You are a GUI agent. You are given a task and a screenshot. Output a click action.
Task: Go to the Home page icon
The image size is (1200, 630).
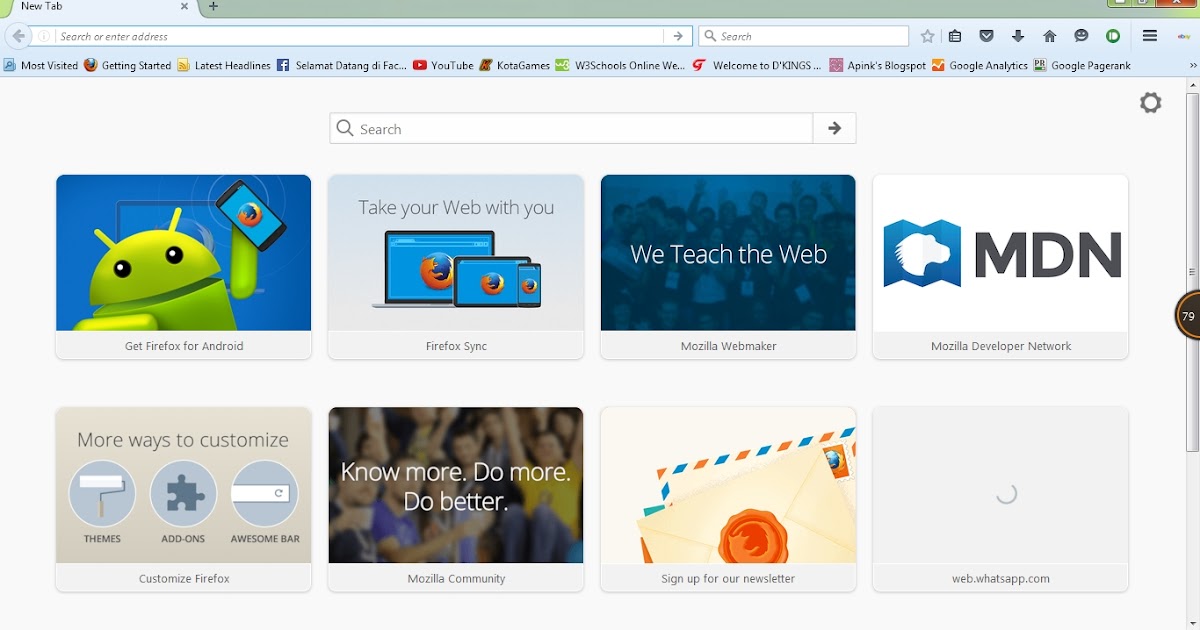(x=1049, y=36)
